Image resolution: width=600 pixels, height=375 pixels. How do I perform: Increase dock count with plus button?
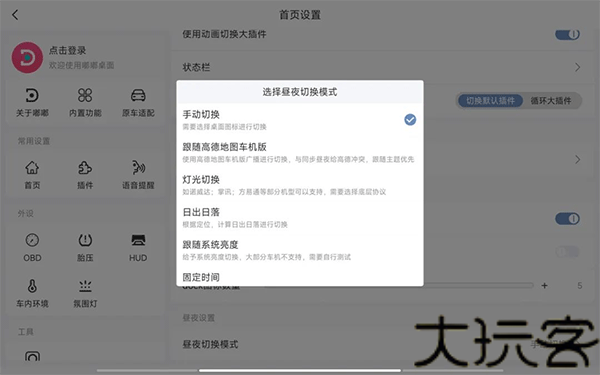coord(545,285)
